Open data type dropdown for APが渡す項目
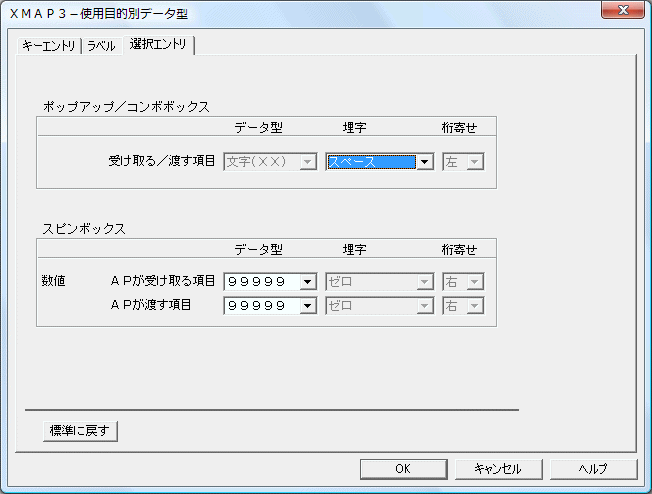 [270, 306]
